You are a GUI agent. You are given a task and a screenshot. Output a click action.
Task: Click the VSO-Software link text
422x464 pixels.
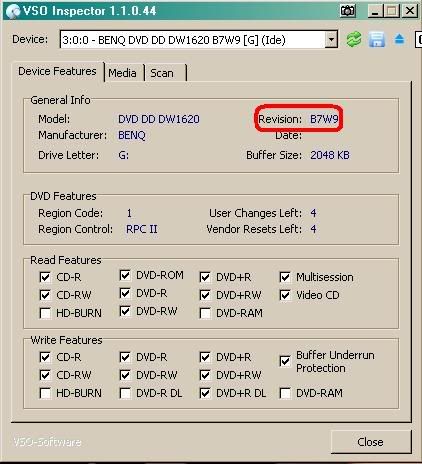pyautogui.click(x=47, y=442)
